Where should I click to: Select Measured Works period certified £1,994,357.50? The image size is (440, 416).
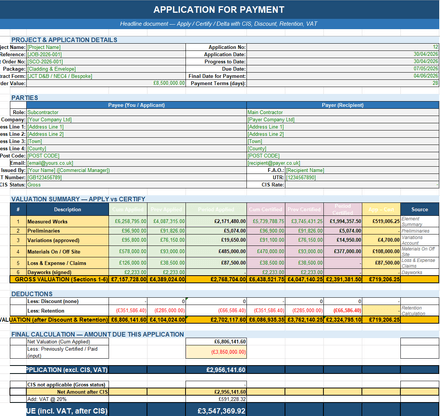343,221
